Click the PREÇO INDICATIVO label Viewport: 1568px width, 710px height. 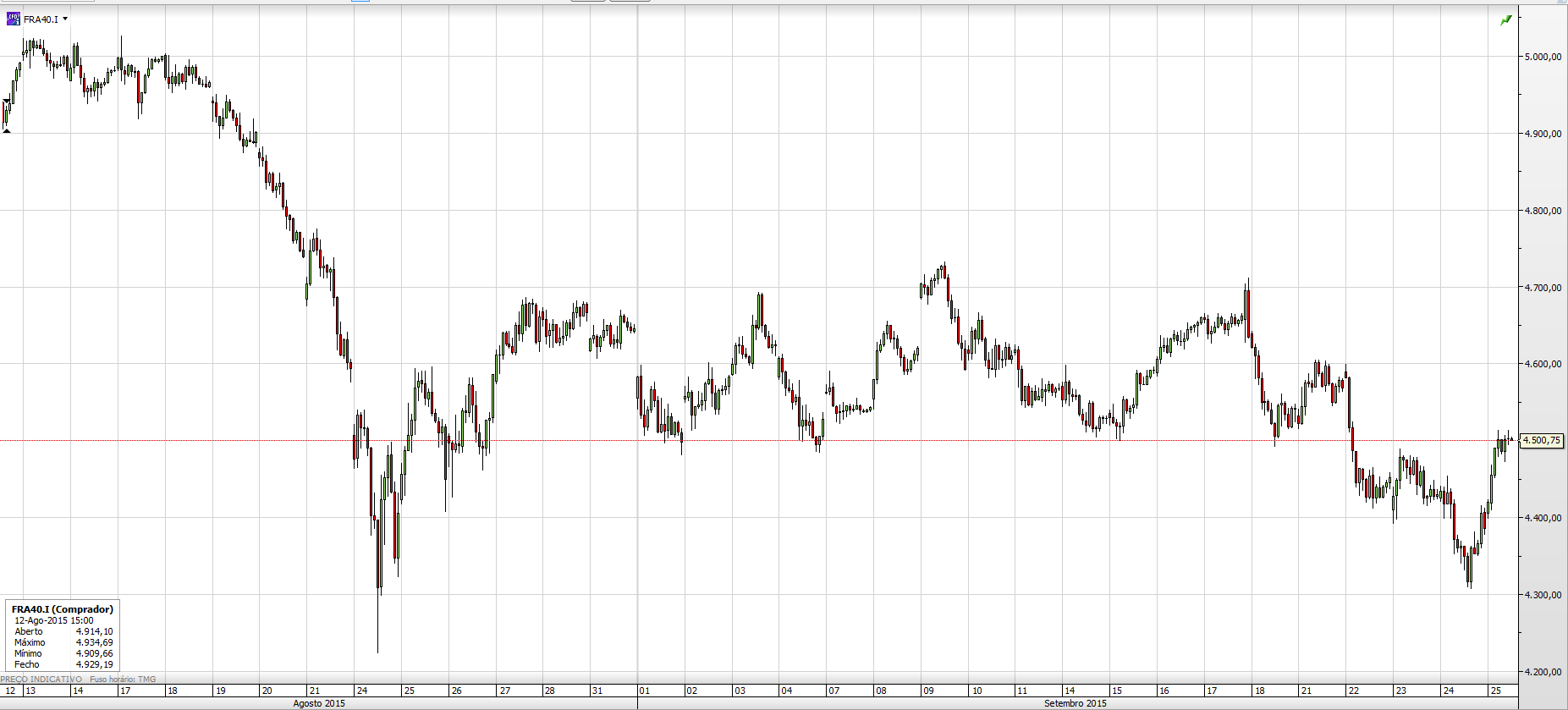41,679
